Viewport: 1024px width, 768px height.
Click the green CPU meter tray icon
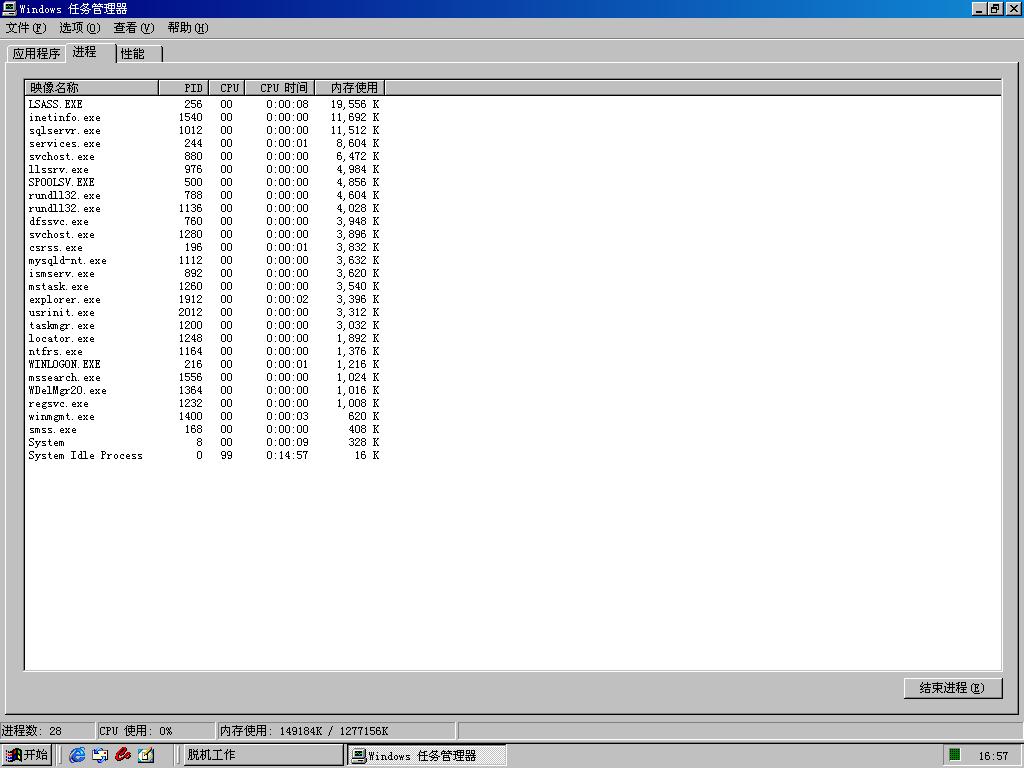click(955, 755)
